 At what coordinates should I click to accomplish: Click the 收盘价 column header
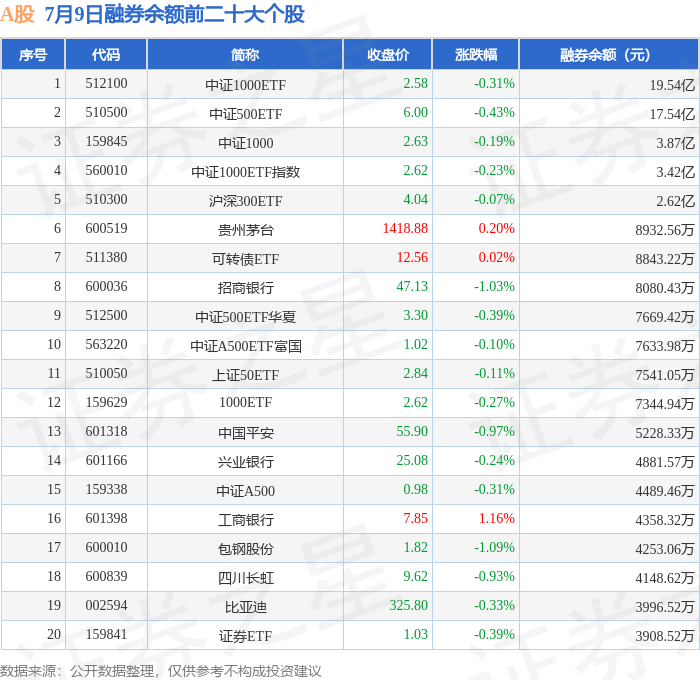pos(388,55)
